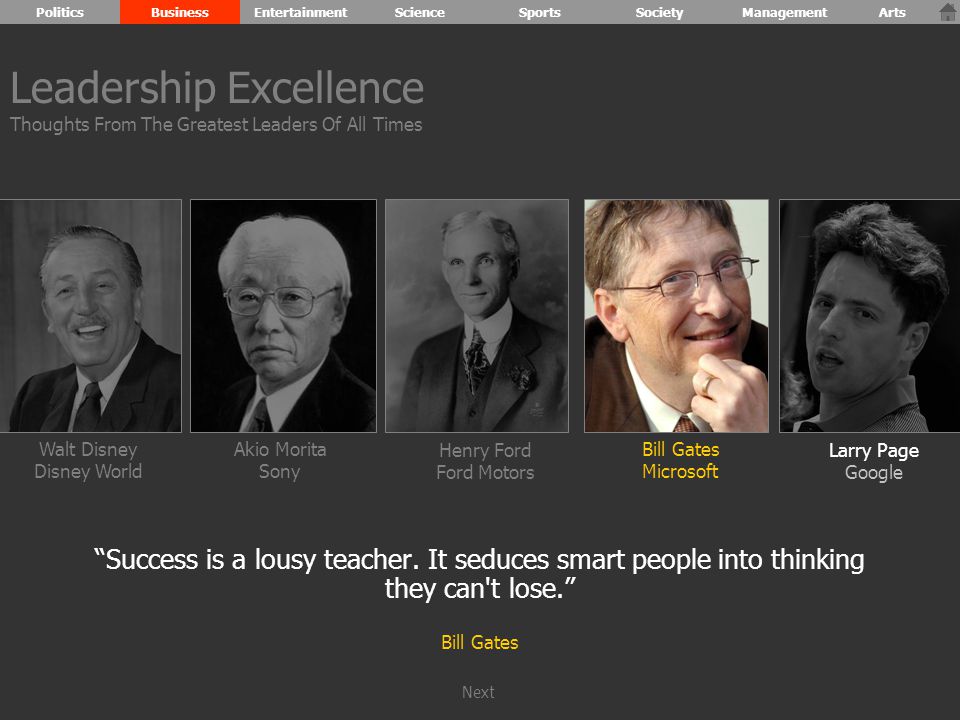Select the Walt Disney portrait
The width and height of the screenshot is (960, 720).
91,316
